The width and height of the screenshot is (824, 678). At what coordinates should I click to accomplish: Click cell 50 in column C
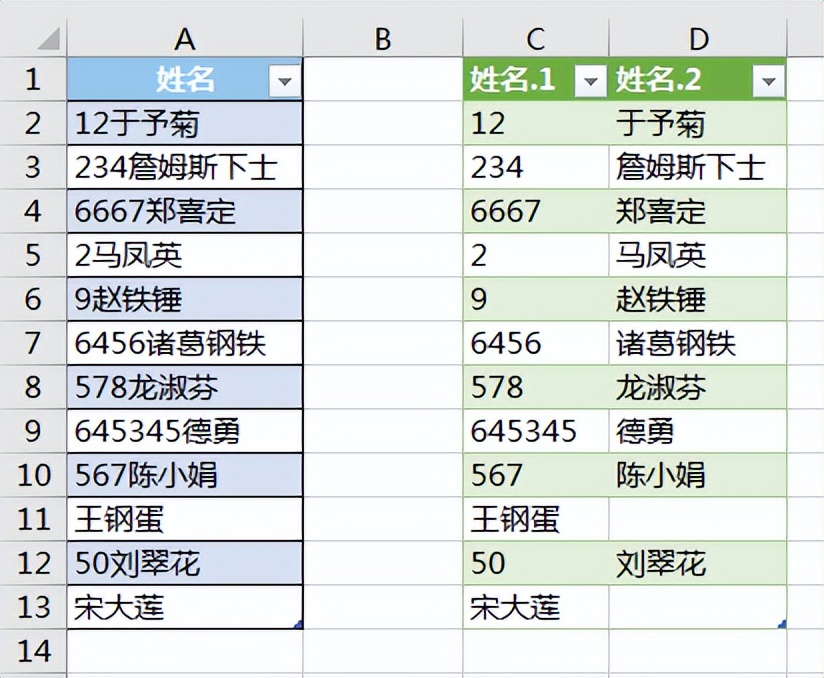pos(535,563)
